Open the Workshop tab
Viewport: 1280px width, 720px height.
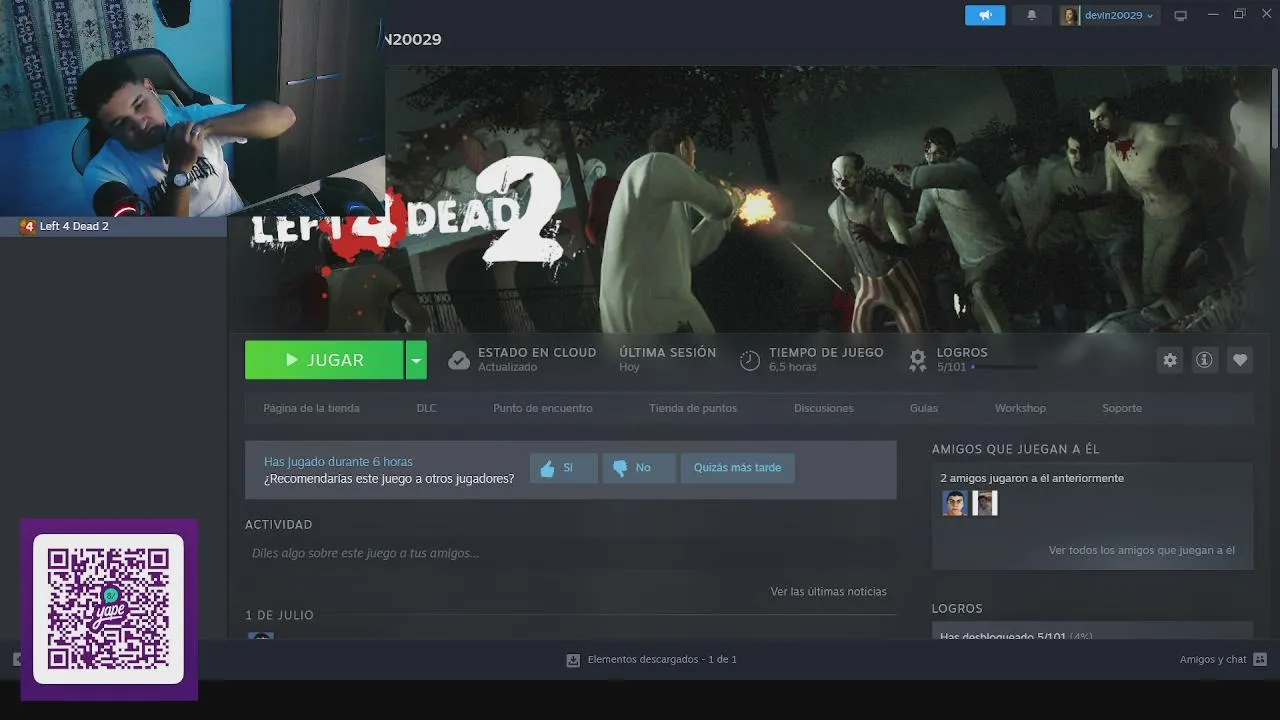(1020, 408)
